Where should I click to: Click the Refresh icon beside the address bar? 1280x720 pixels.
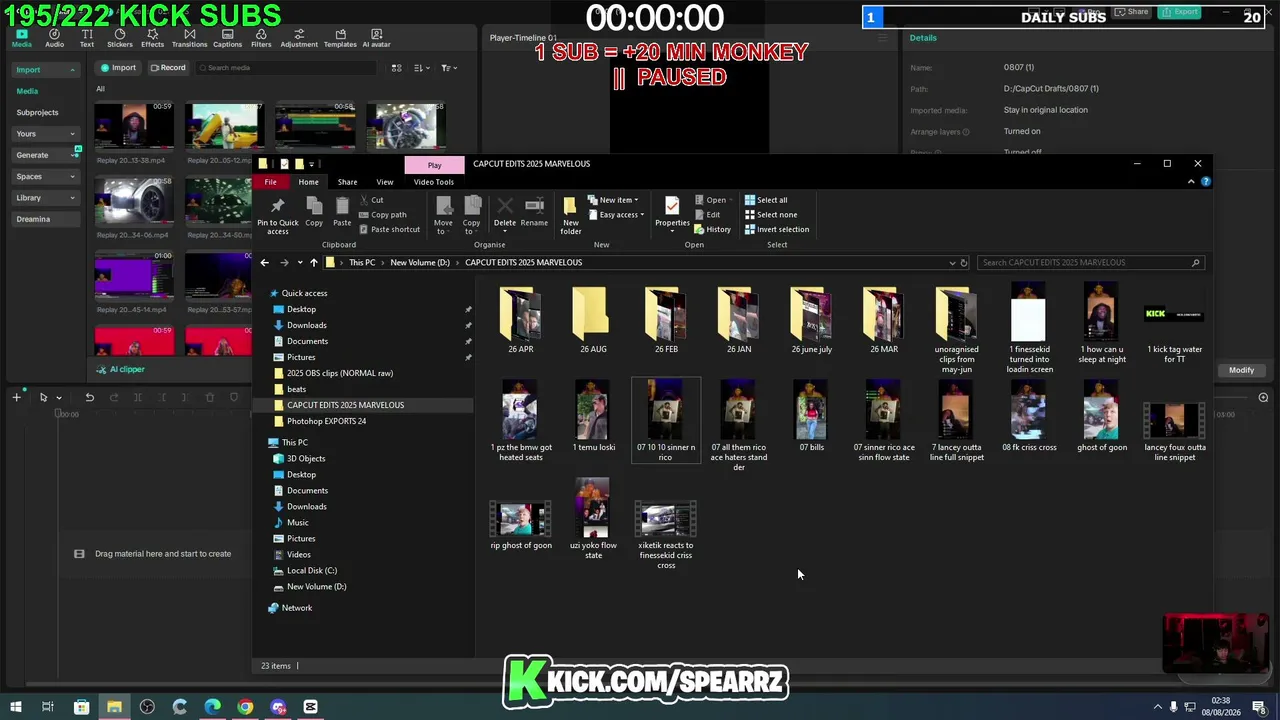click(x=964, y=263)
